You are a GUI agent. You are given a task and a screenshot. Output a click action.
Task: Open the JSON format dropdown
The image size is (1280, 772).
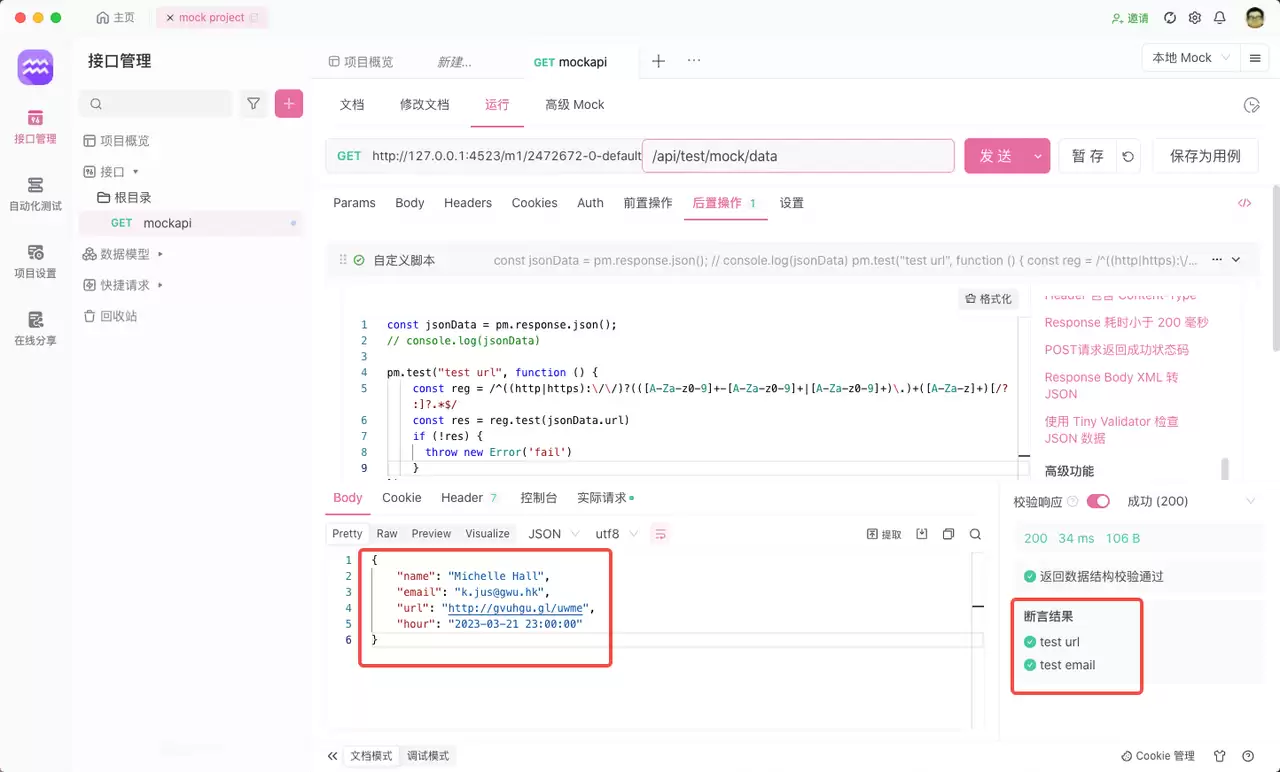pyautogui.click(x=553, y=534)
